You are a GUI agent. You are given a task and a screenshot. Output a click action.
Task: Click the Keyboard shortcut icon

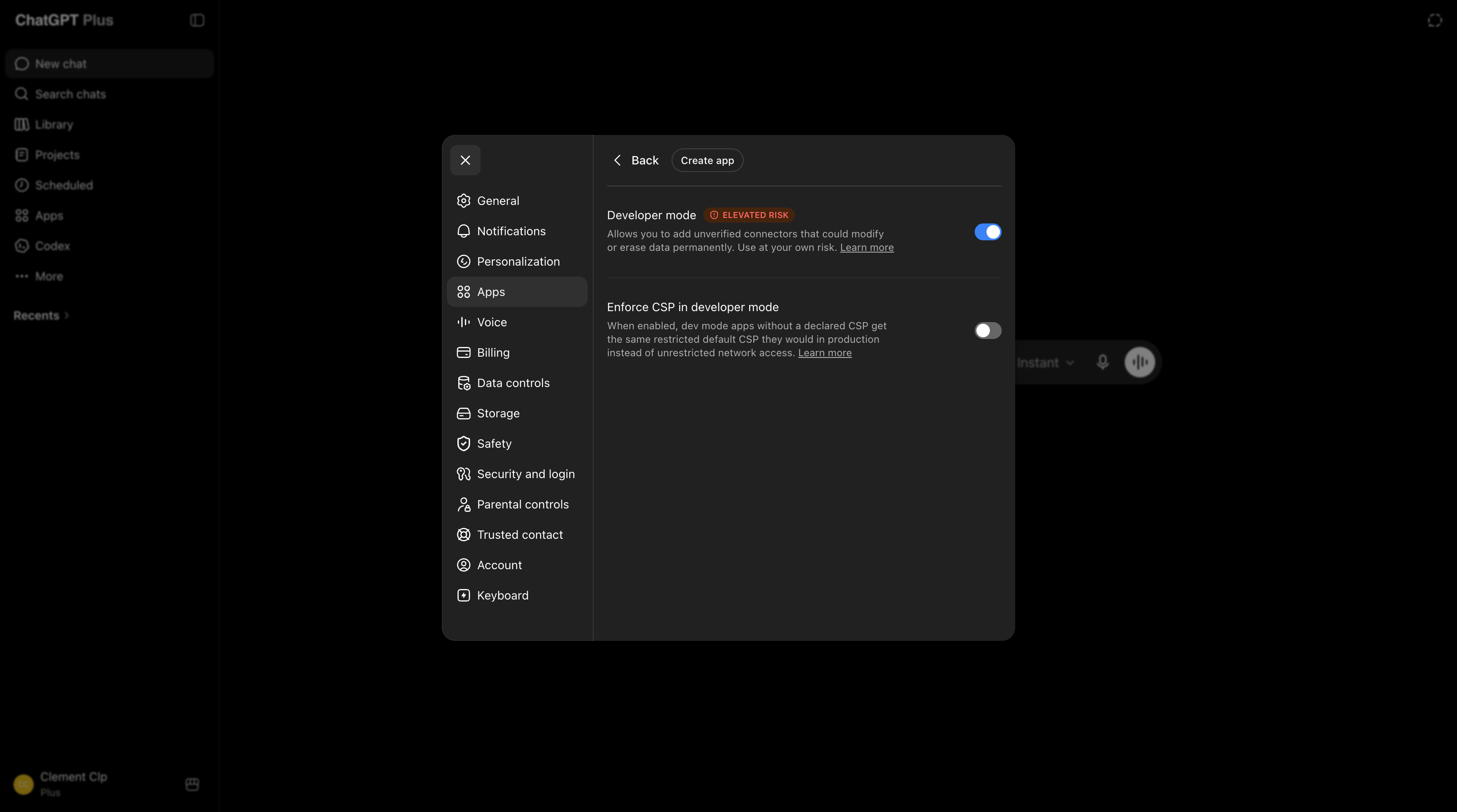pyautogui.click(x=463, y=595)
